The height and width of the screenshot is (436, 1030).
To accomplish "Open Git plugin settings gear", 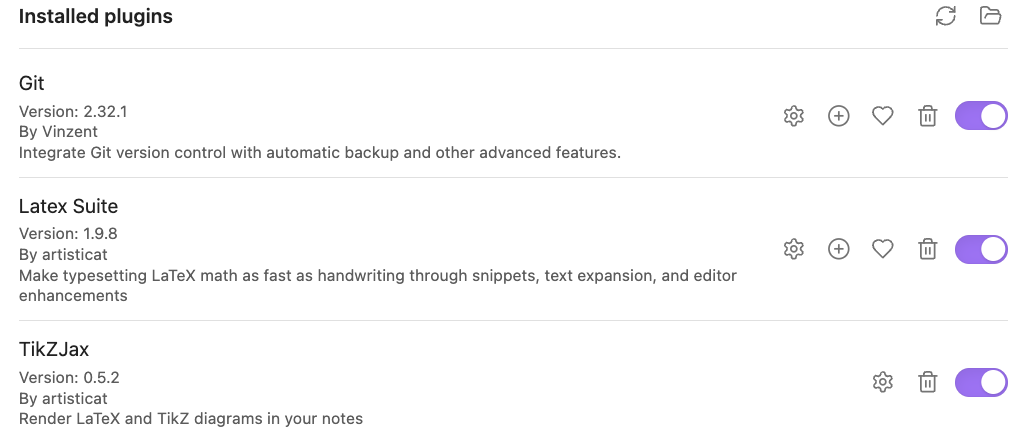I will tap(794, 116).
